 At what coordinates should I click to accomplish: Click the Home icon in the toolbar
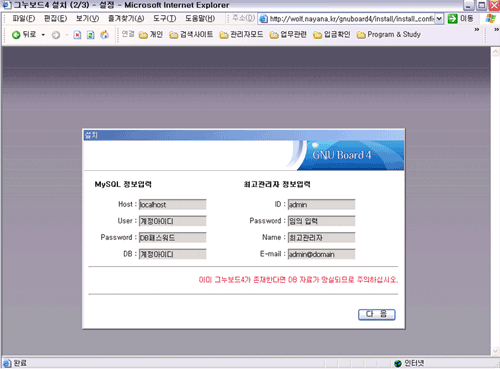click(104, 35)
